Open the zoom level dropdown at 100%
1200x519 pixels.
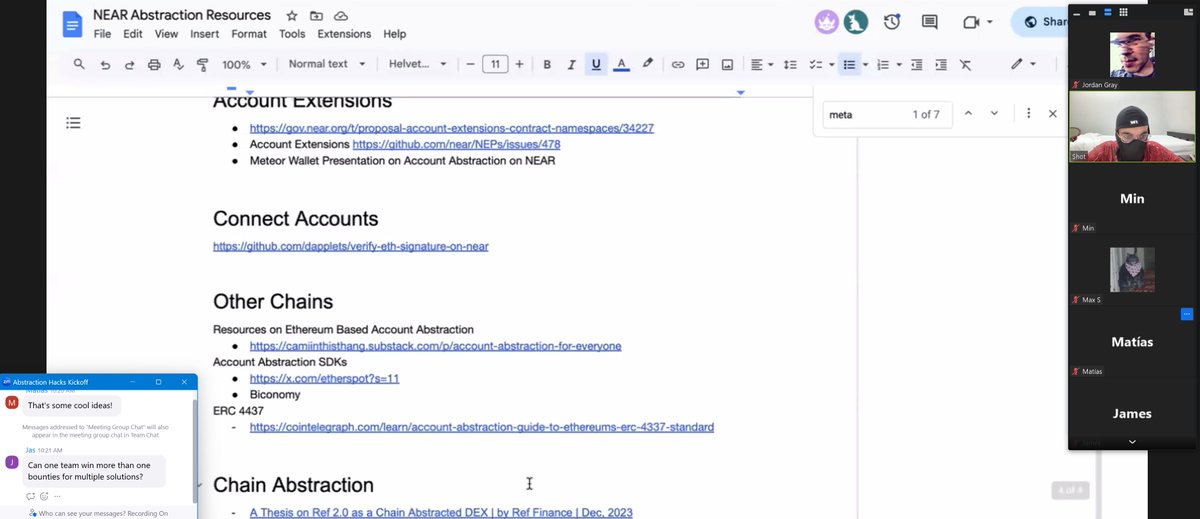tap(244, 64)
